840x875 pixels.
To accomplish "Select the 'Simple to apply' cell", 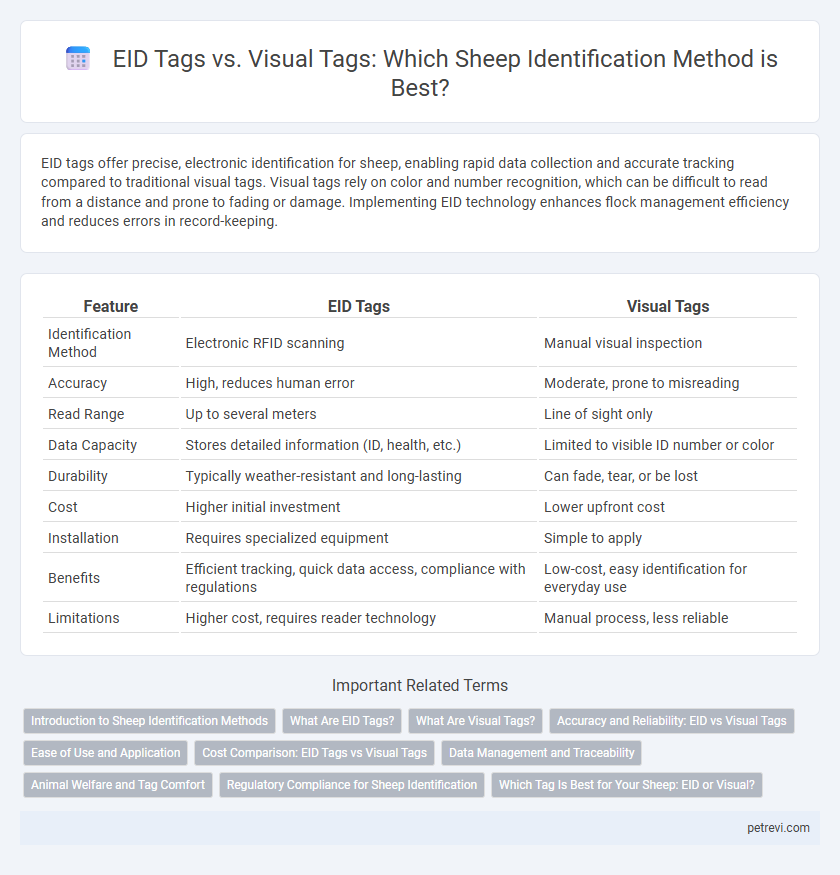I will (668, 538).
